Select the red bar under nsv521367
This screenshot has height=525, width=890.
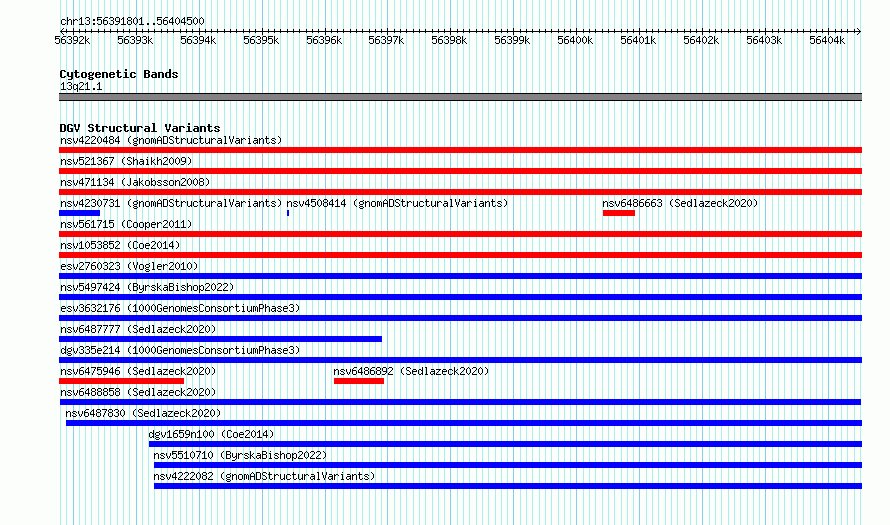(x=460, y=171)
